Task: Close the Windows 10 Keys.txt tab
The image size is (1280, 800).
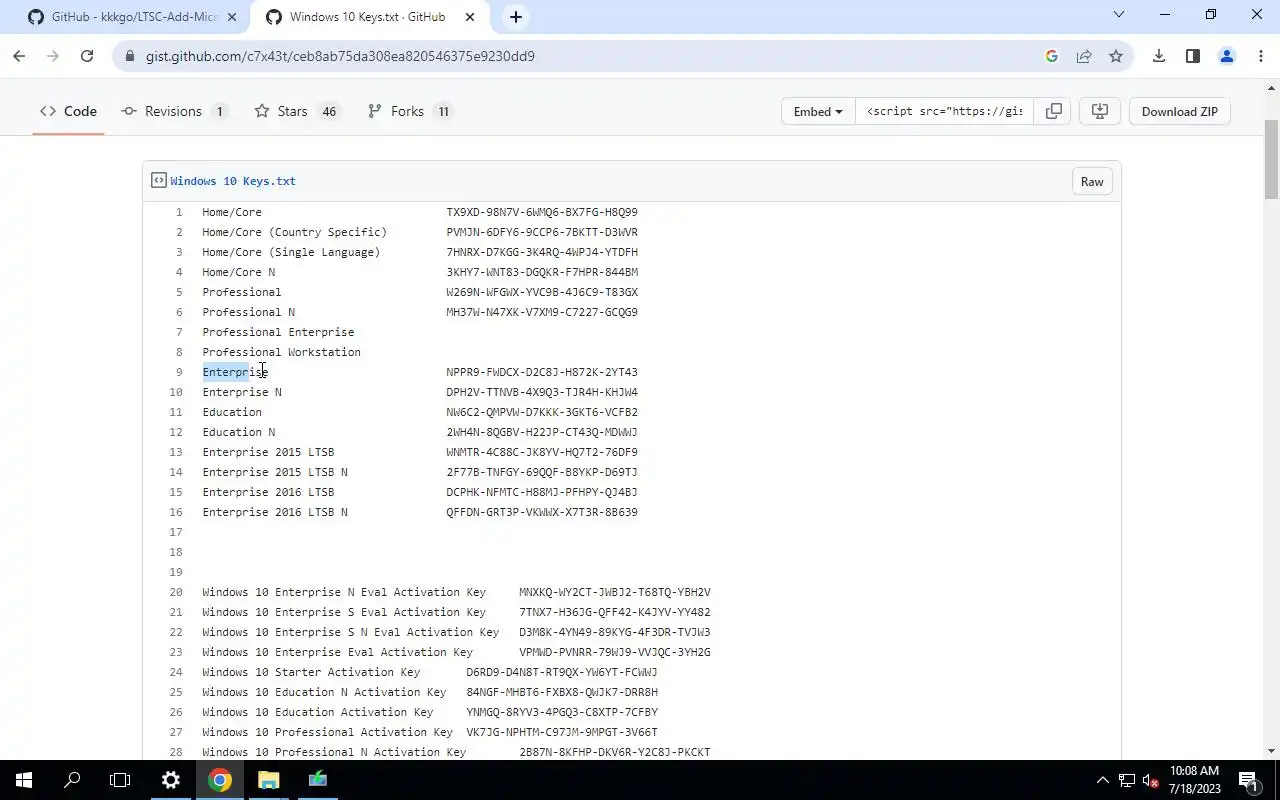Action: (x=470, y=17)
